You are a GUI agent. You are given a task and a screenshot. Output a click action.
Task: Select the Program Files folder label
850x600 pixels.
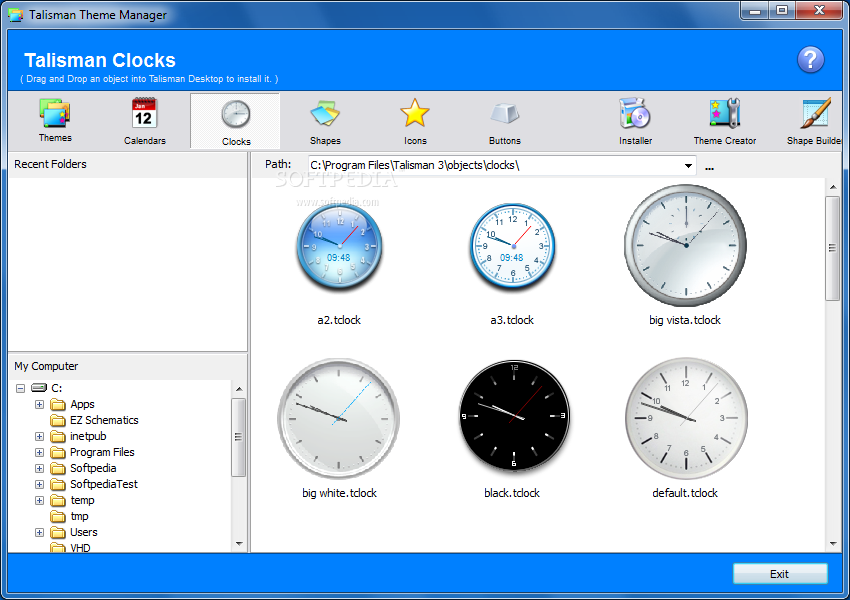coord(102,452)
